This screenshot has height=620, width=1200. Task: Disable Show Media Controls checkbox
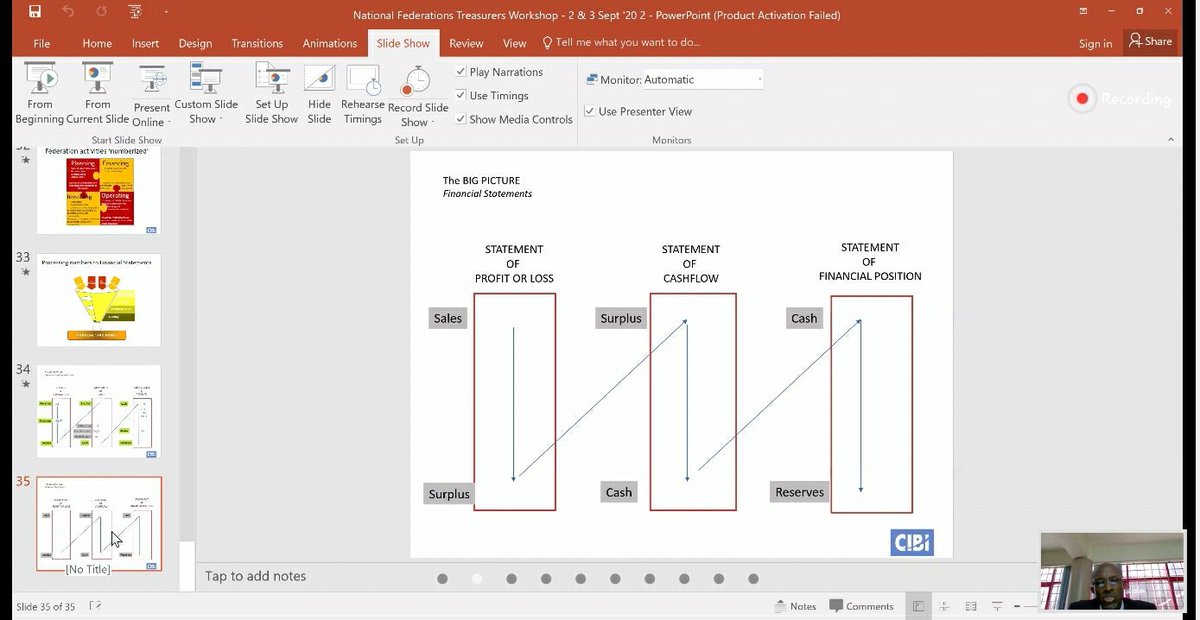pos(460,119)
